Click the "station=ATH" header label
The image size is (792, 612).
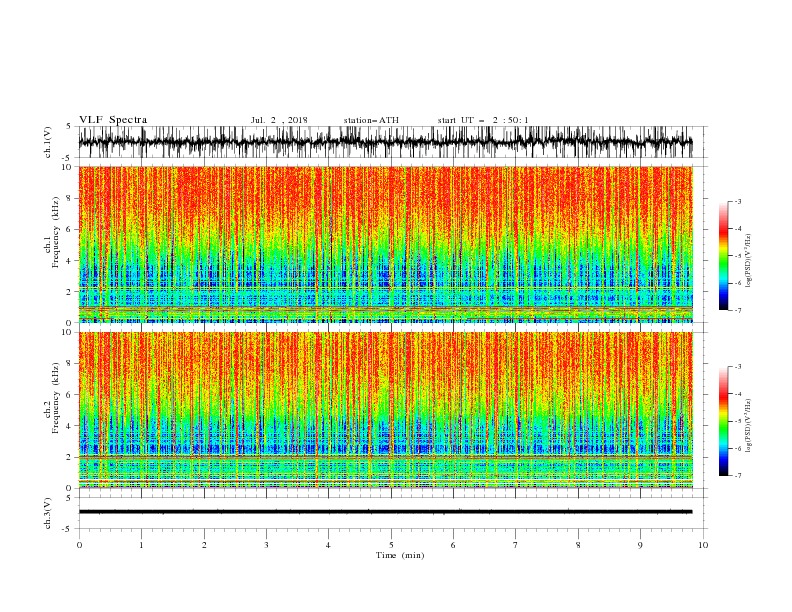(x=371, y=120)
